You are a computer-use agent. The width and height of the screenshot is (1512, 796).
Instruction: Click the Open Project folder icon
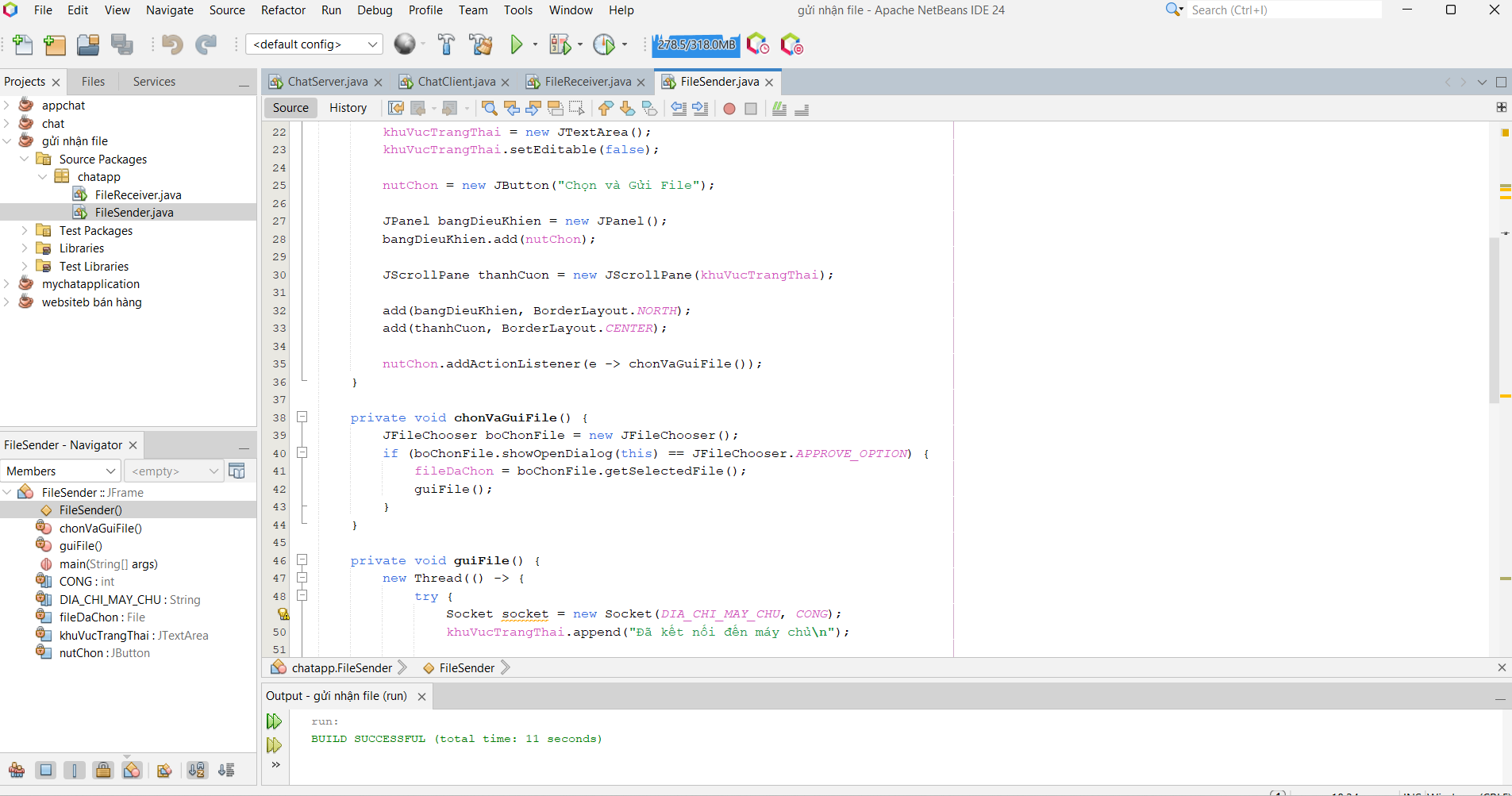pos(88,44)
